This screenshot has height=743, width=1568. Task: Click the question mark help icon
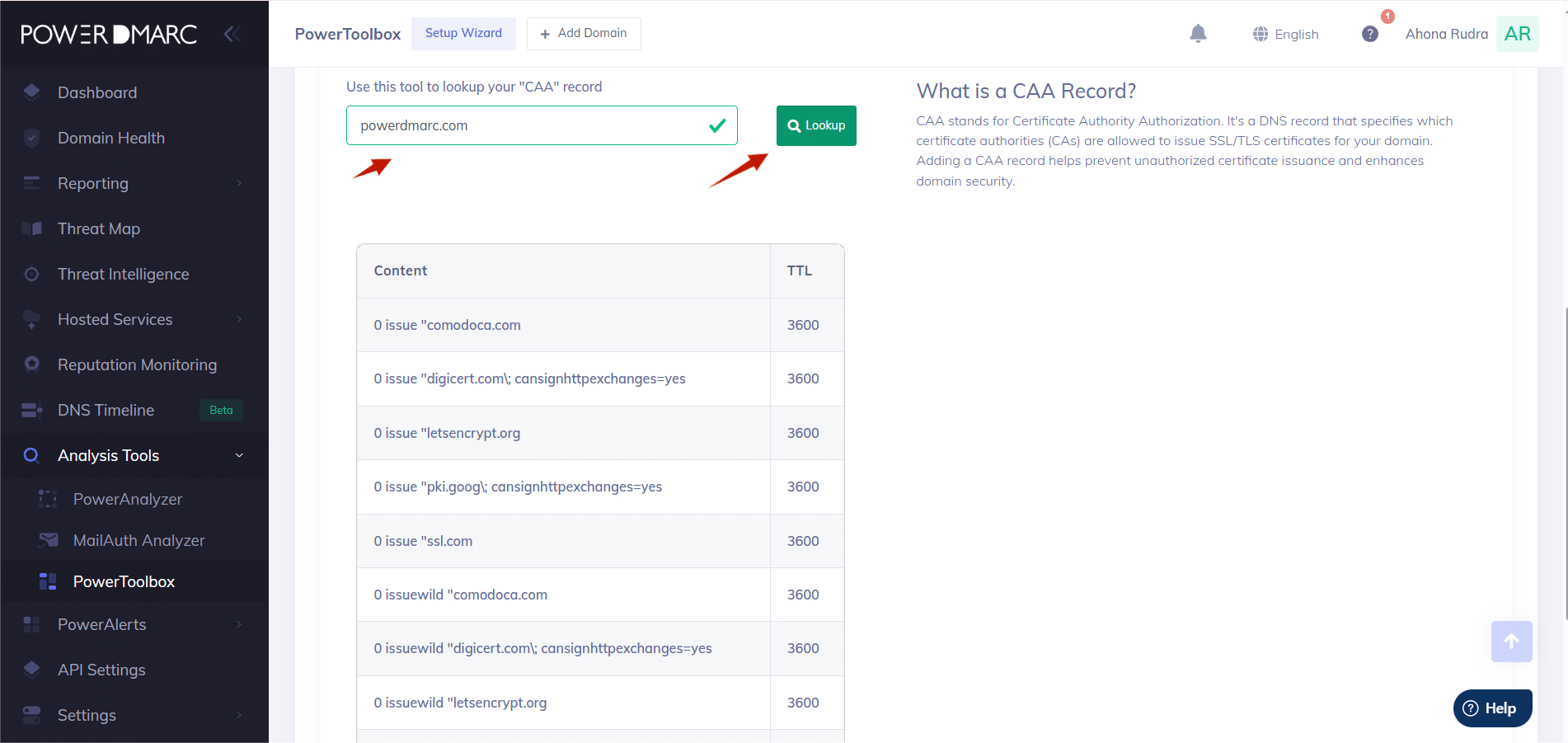[1369, 34]
